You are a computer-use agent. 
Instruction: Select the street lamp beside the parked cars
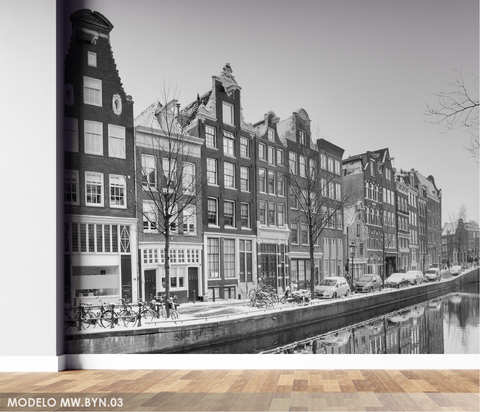click(x=352, y=267)
